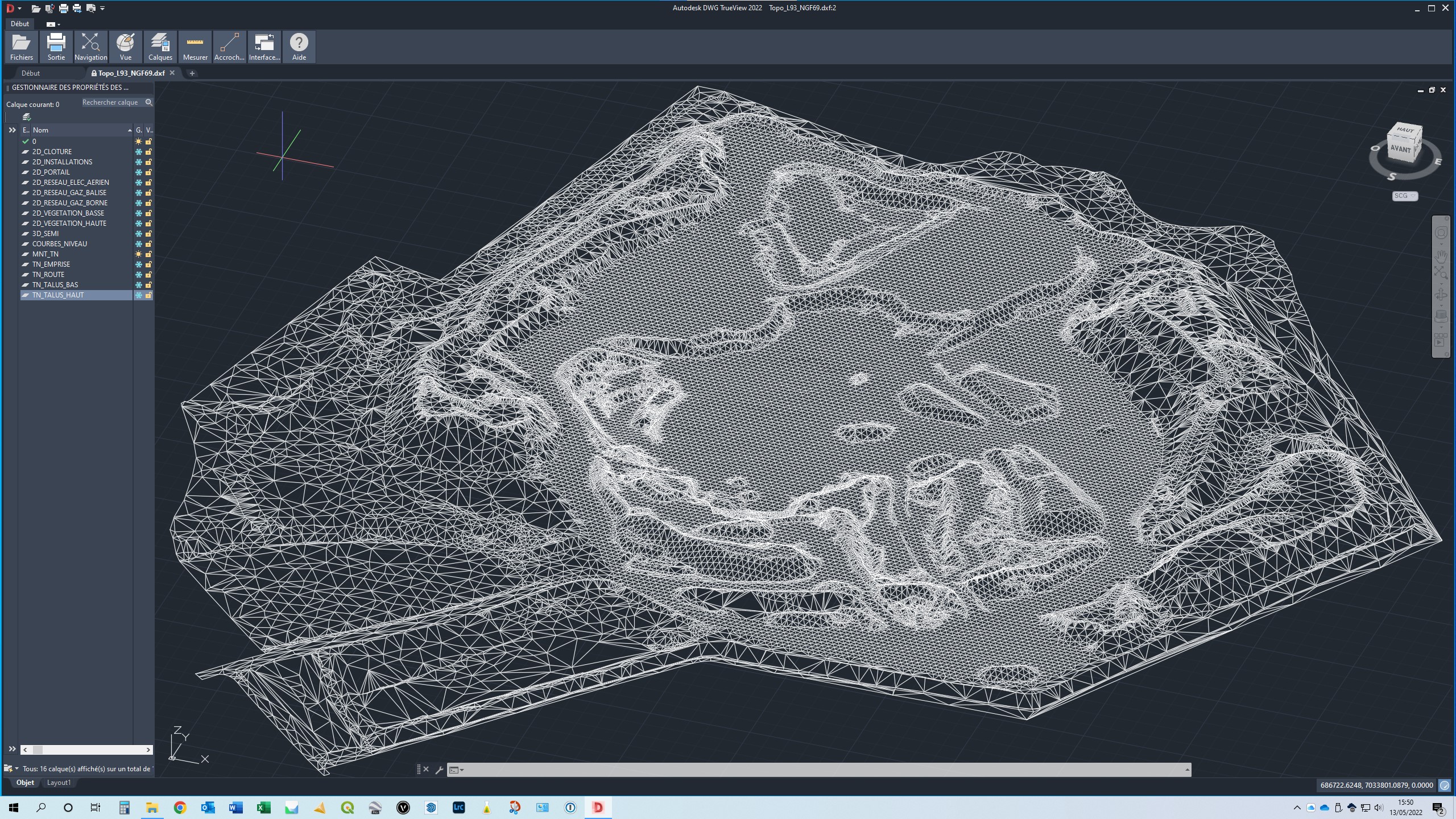Screen dimensions: 1456x819
Task: Switch to the Début file tab
Action: 31,73
